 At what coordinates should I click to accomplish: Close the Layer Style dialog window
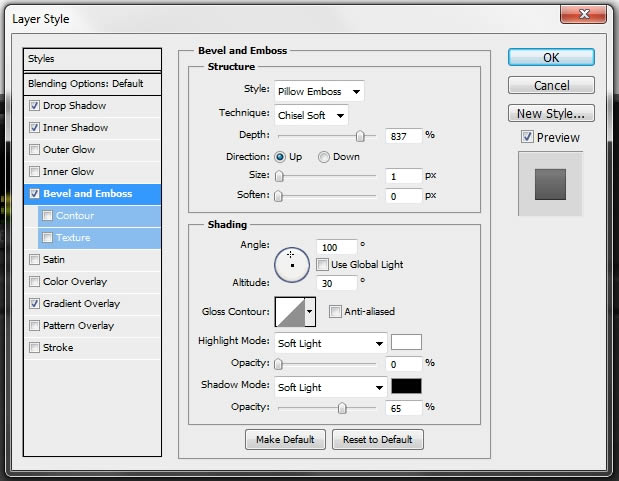(x=583, y=15)
